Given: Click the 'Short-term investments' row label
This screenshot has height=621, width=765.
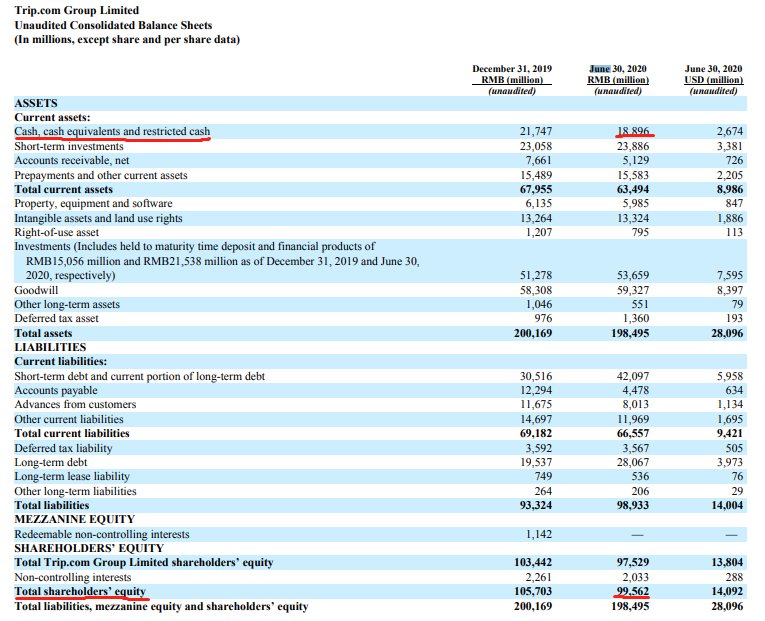Looking at the screenshot, I should click(x=69, y=146).
